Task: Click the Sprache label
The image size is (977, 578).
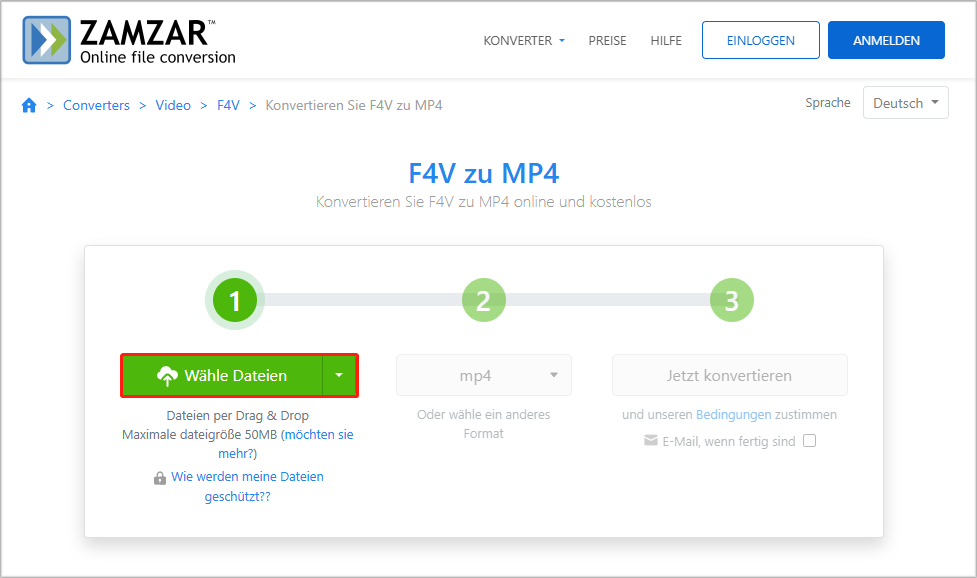Action: click(x=827, y=103)
